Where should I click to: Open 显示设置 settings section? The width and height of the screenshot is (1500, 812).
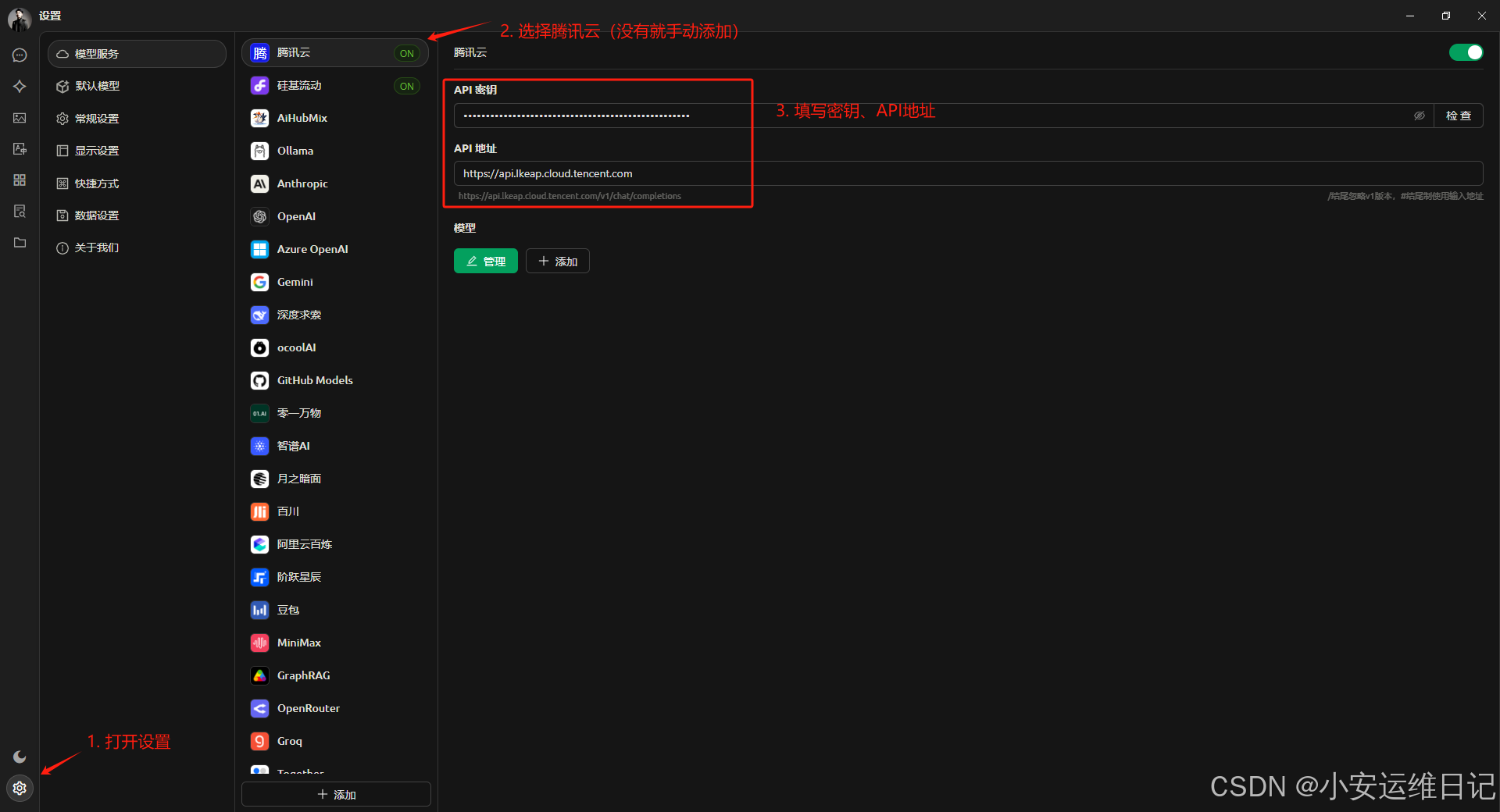click(137, 151)
